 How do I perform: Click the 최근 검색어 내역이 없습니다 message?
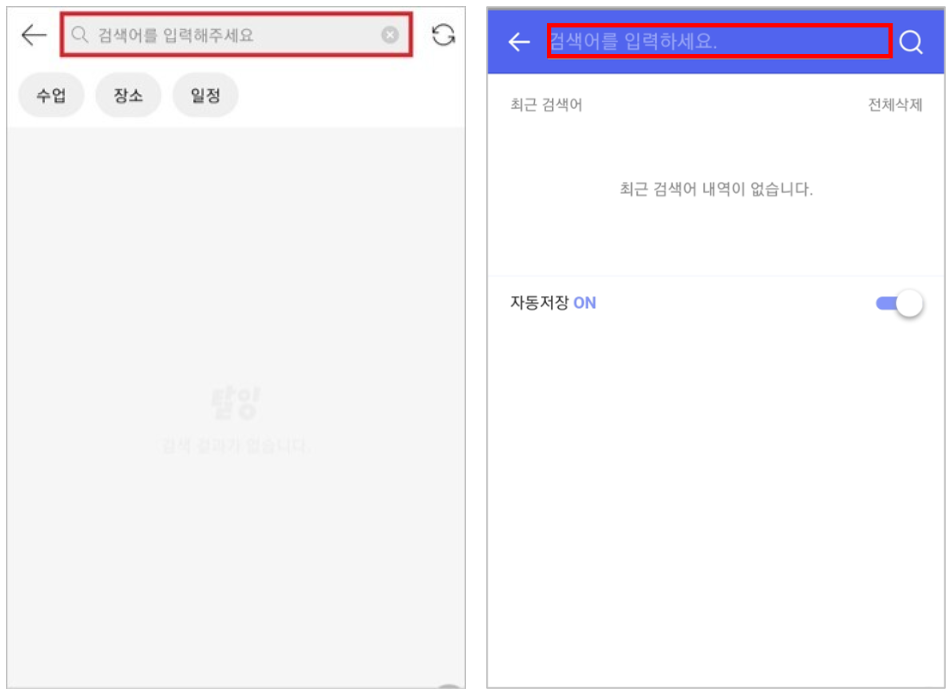coord(716,189)
